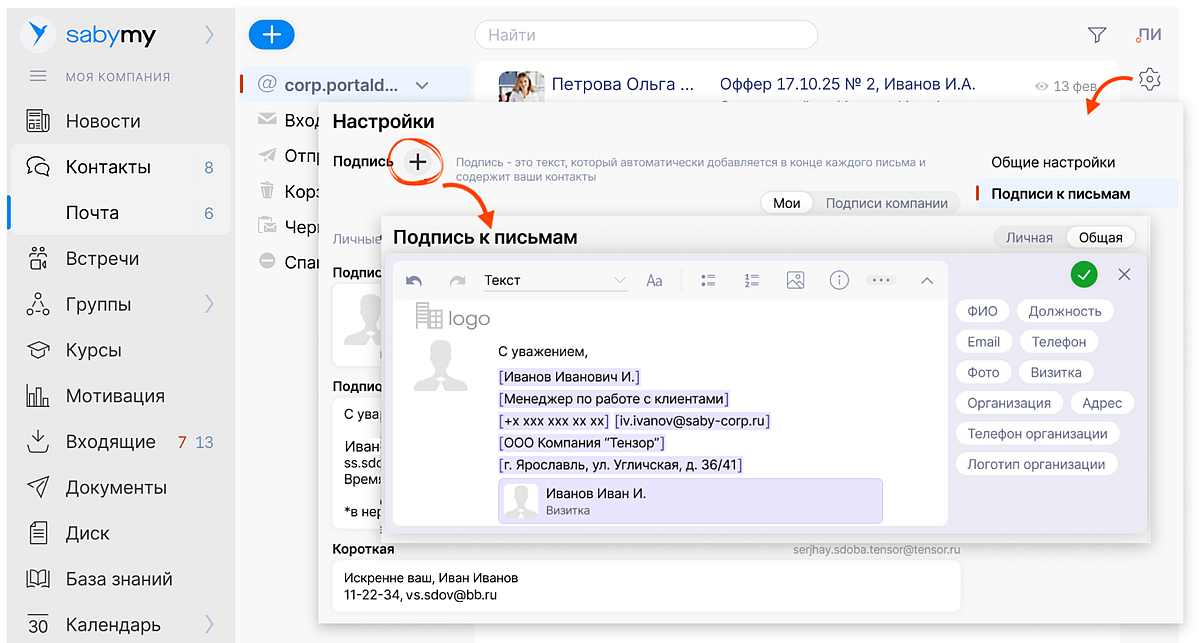The height and width of the screenshot is (643, 1200).
Task: Click the Найти search field
Action: click(x=645, y=35)
